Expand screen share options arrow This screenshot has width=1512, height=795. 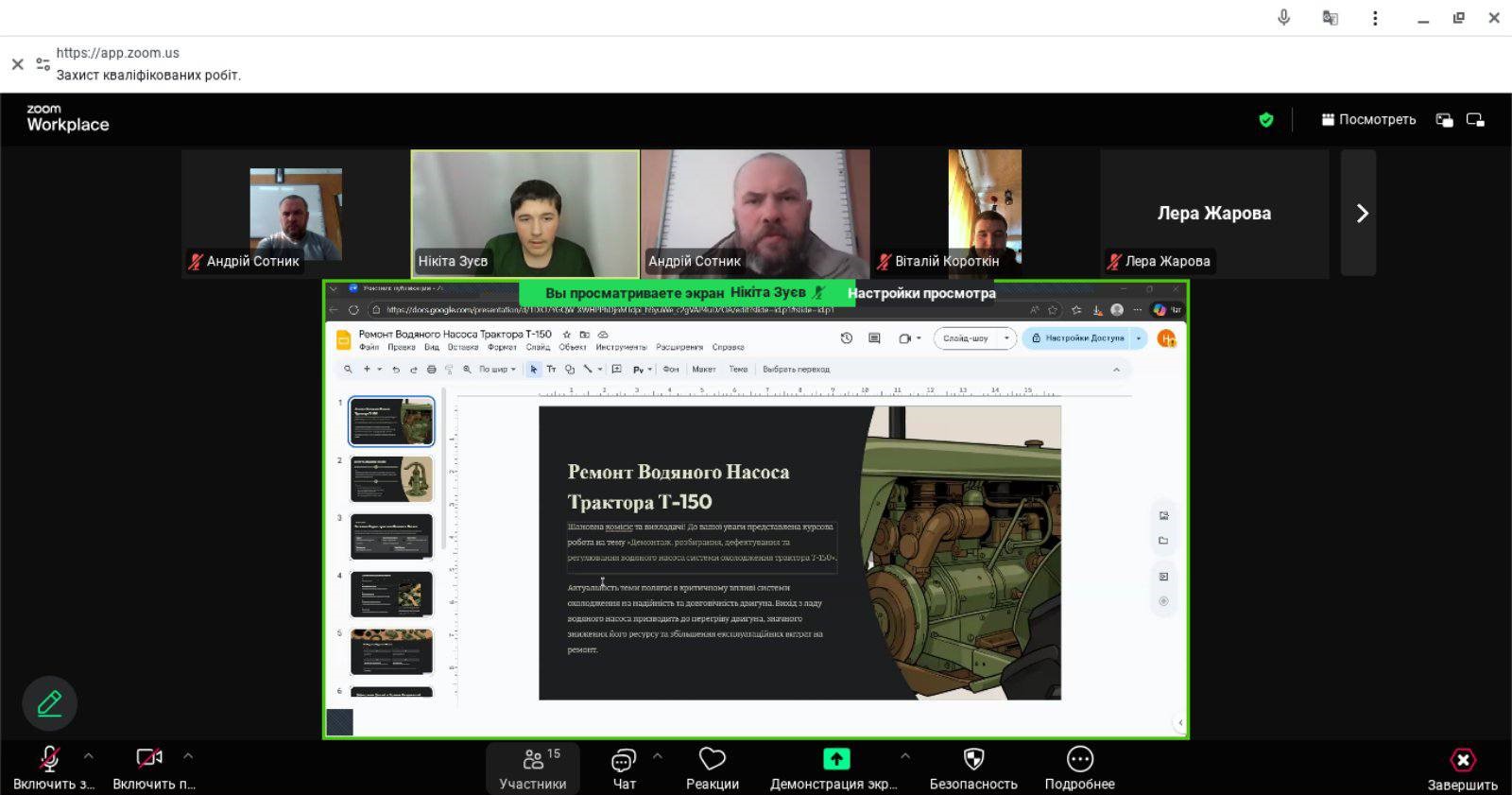pyautogui.click(x=905, y=756)
